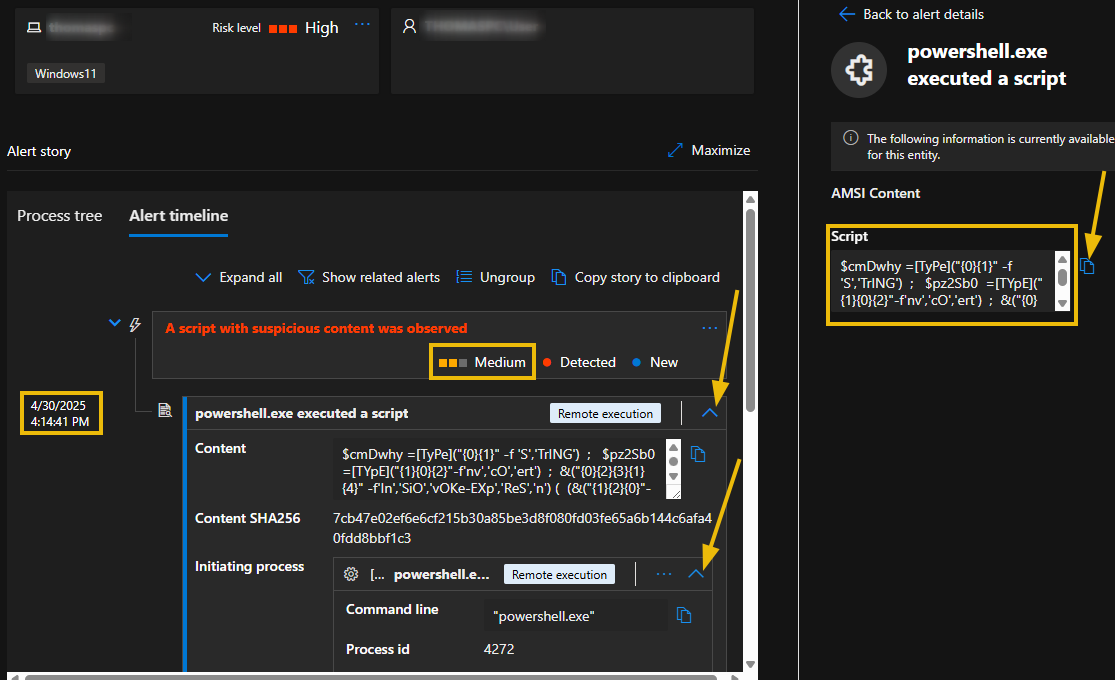This screenshot has width=1115, height=680.
Task: Show related alerts
Action: point(369,277)
